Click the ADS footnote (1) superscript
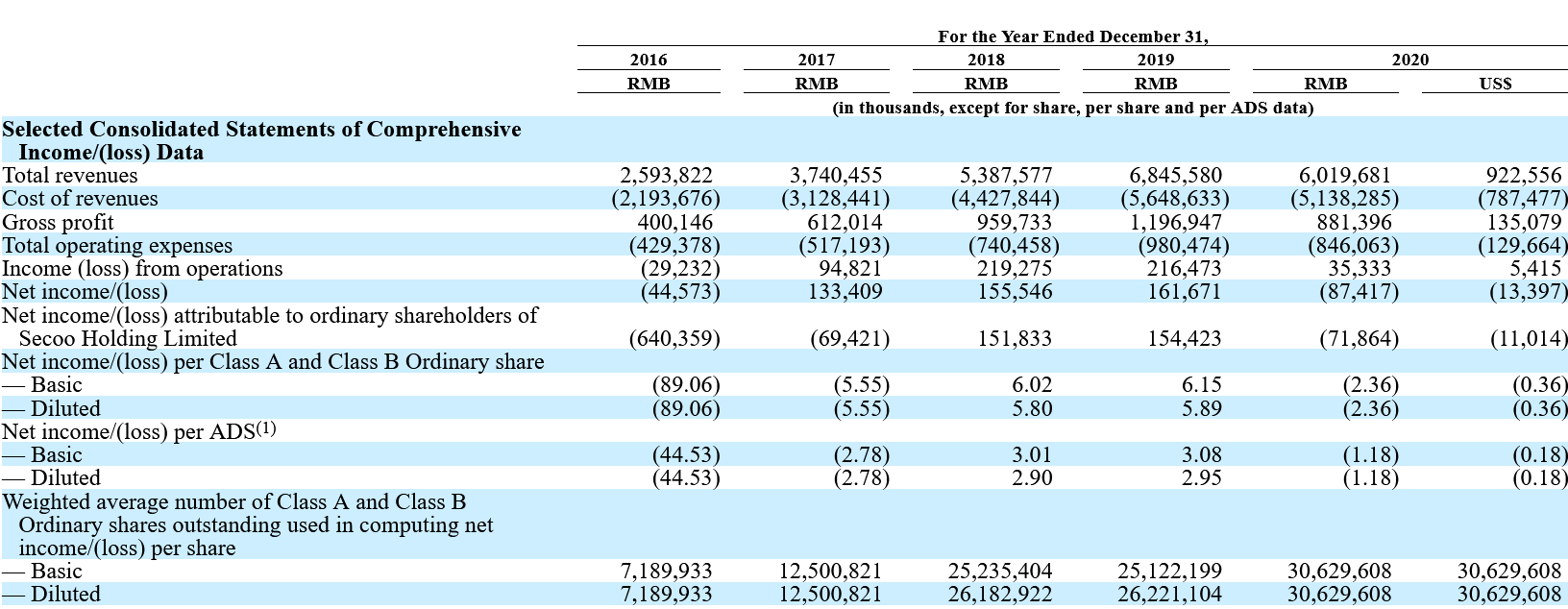This screenshot has height=609, width=1568. tap(266, 427)
